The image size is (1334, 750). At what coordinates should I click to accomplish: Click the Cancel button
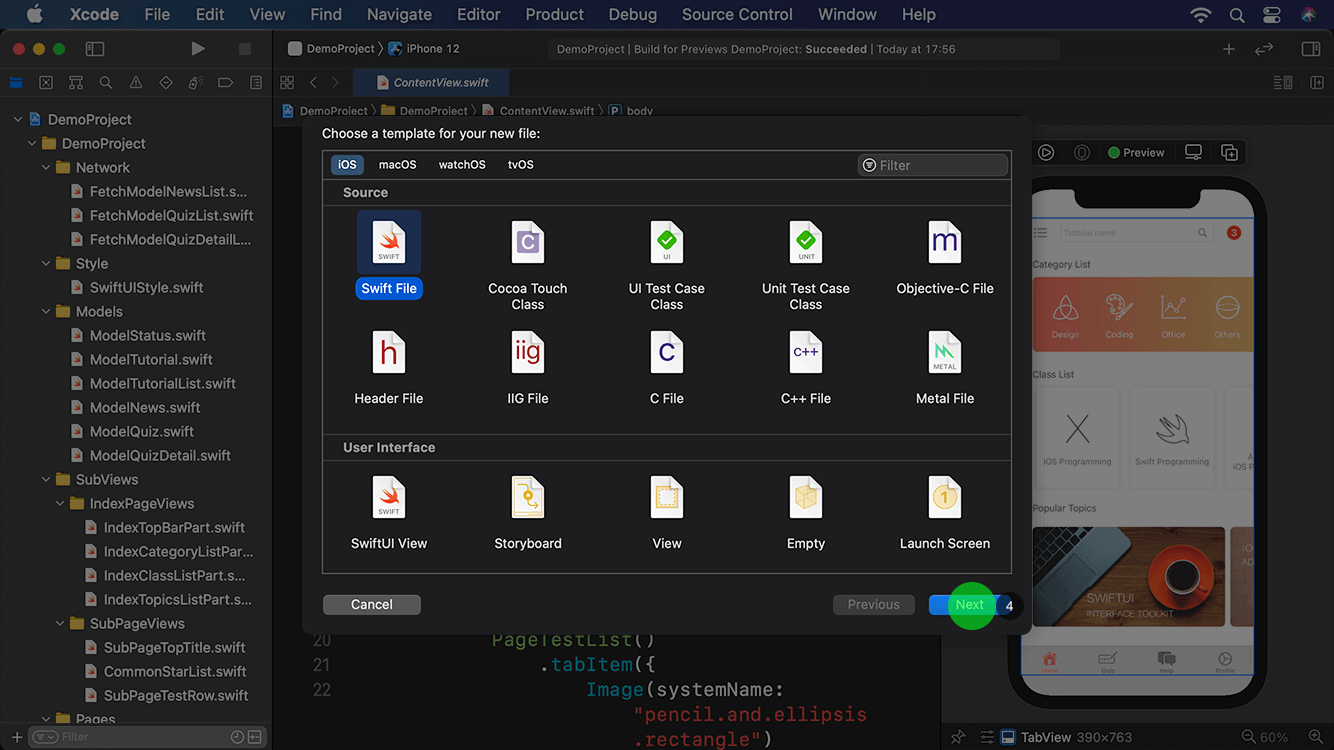click(372, 604)
